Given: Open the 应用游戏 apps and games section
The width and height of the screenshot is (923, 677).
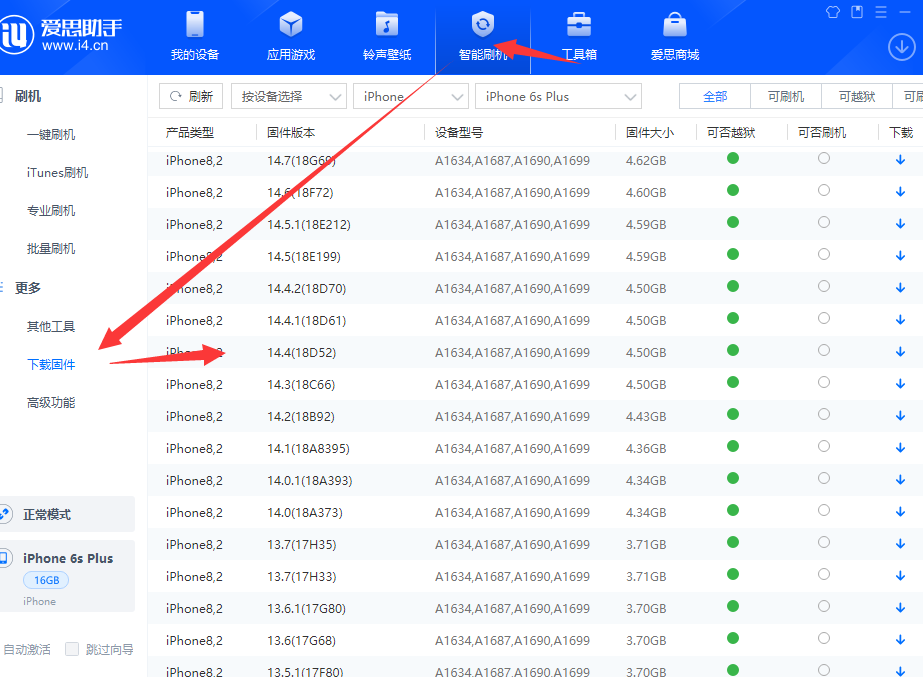Looking at the screenshot, I should click(x=291, y=36).
